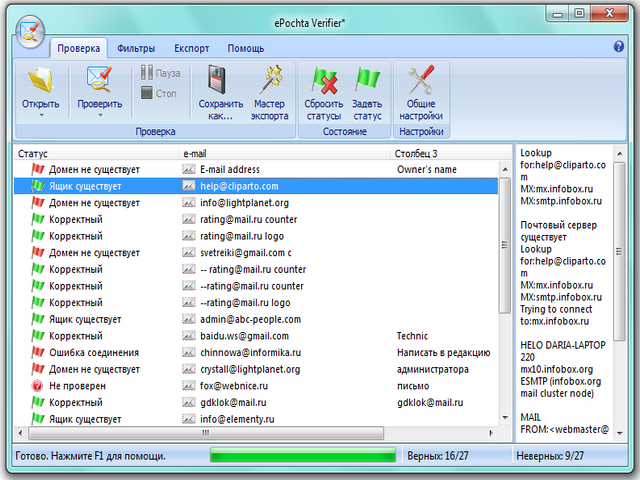Select the info@elementy.ru address

237,419
